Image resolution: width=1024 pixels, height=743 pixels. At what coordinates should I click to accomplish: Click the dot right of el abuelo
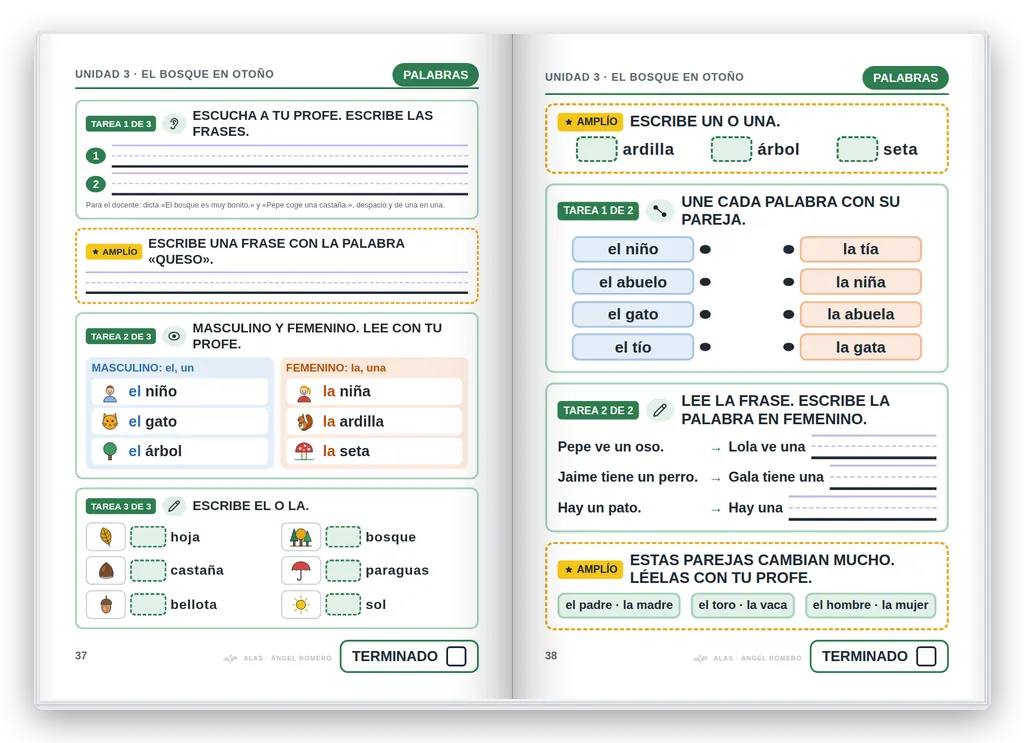point(705,282)
